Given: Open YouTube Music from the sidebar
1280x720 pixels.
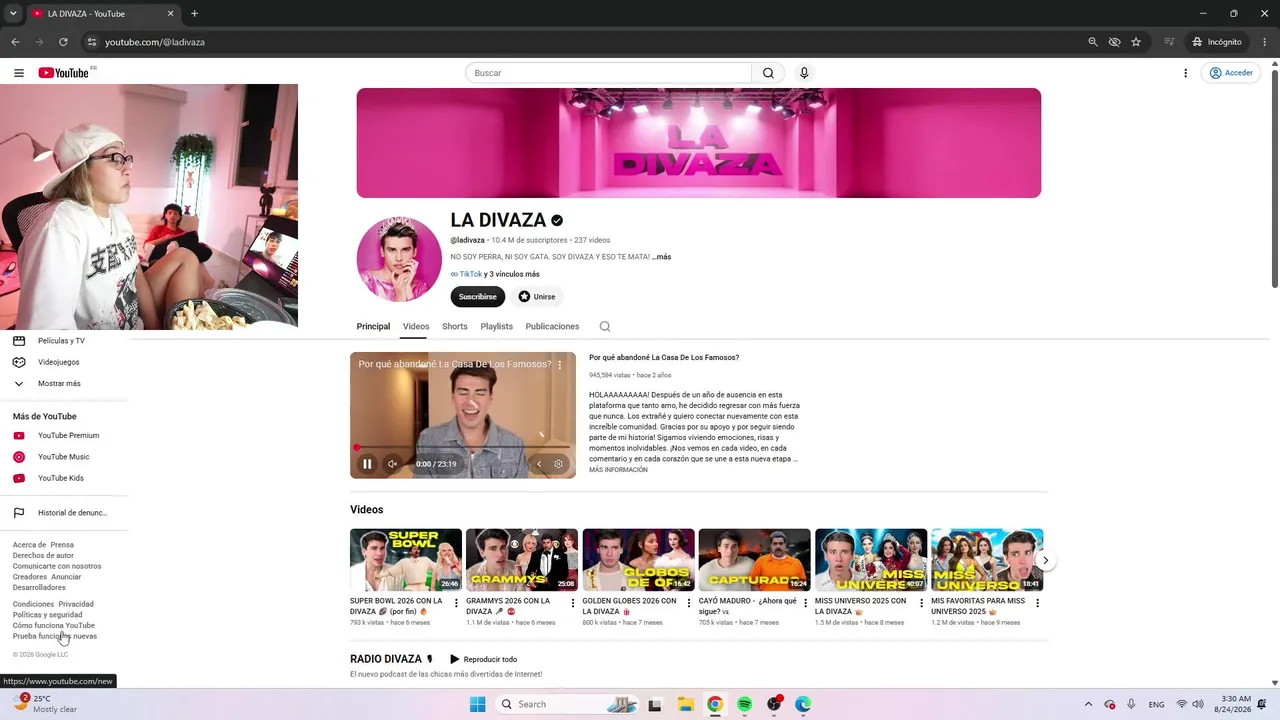Looking at the screenshot, I should 65,457.
